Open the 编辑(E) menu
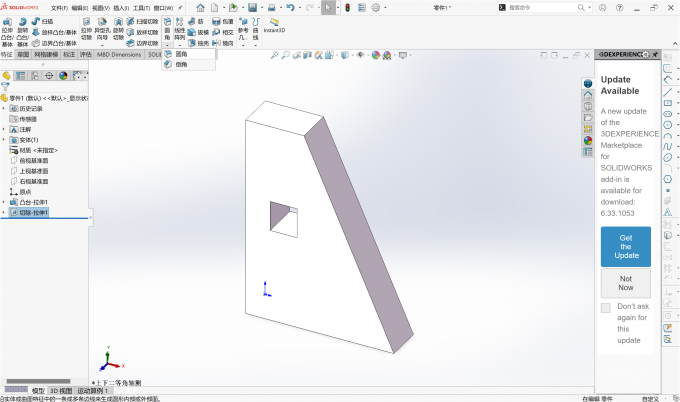This screenshot has width=680, height=402. tap(80, 8)
